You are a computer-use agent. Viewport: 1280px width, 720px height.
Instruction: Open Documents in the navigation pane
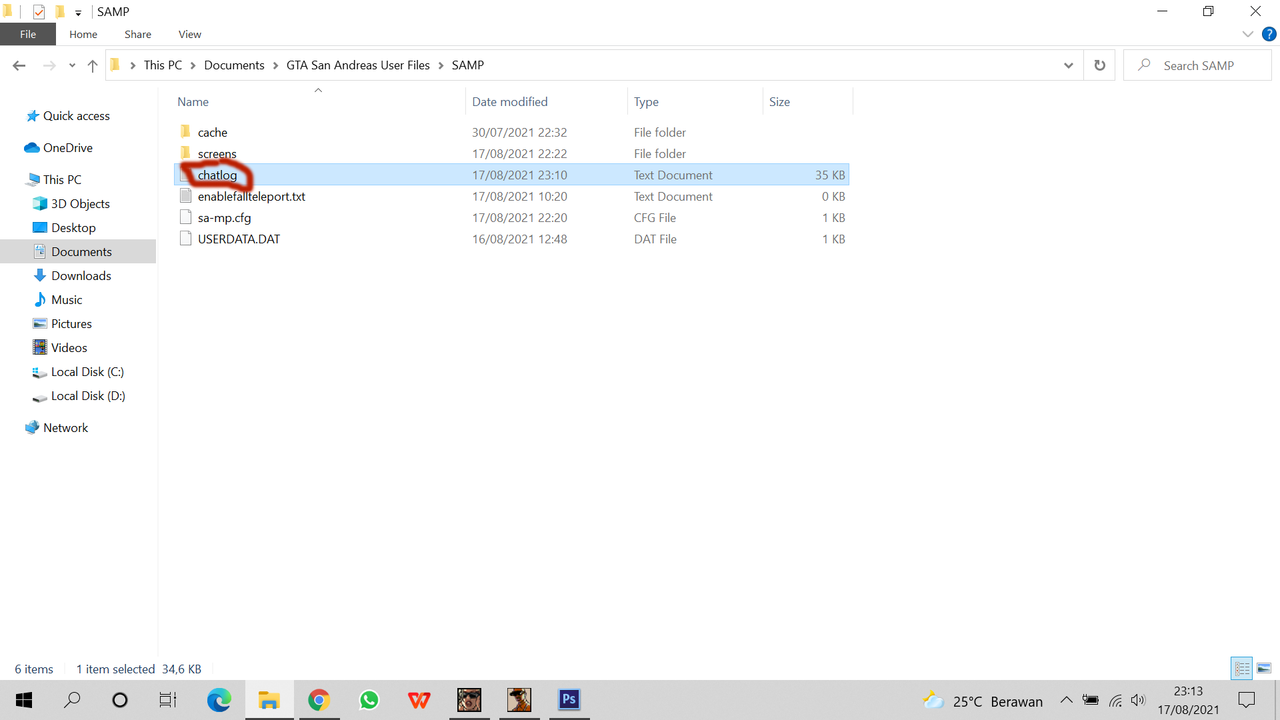coord(81,252)
